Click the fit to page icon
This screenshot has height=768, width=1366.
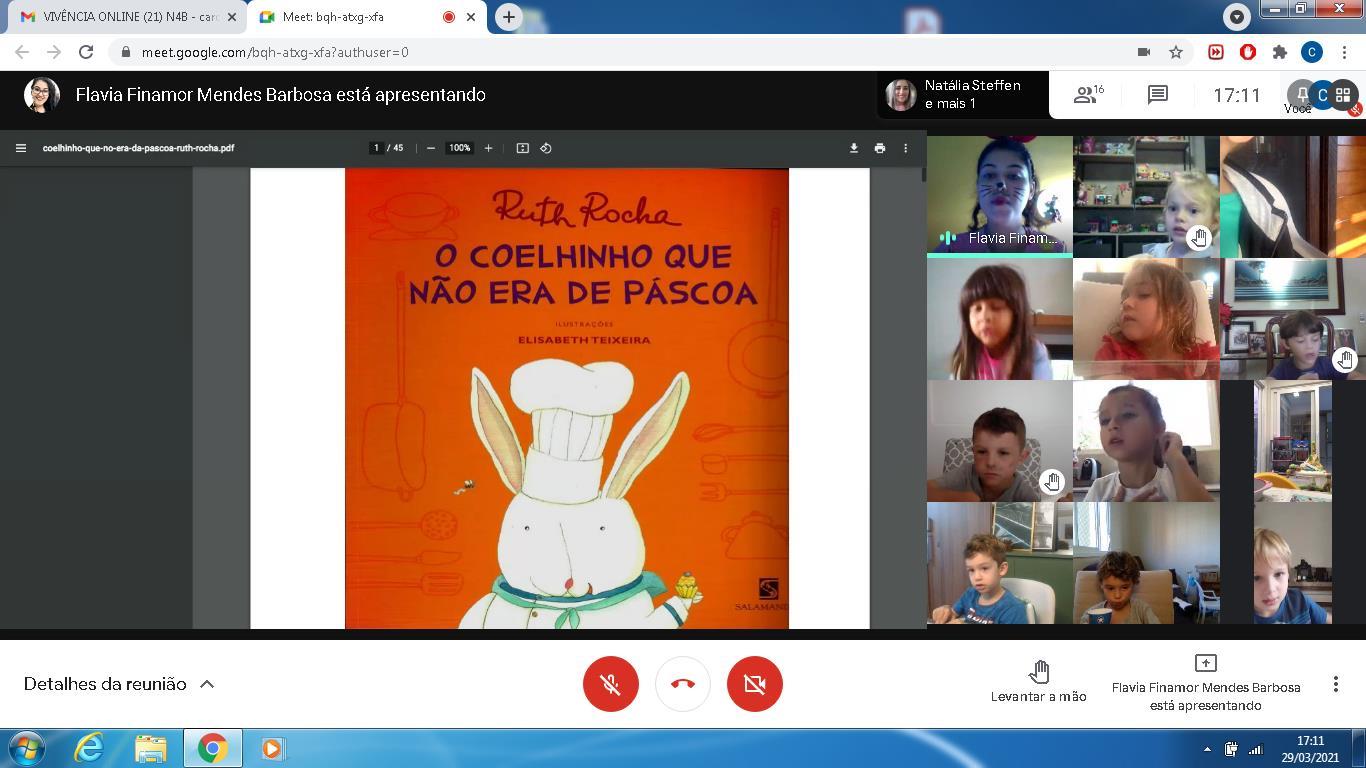pos(522,148)
